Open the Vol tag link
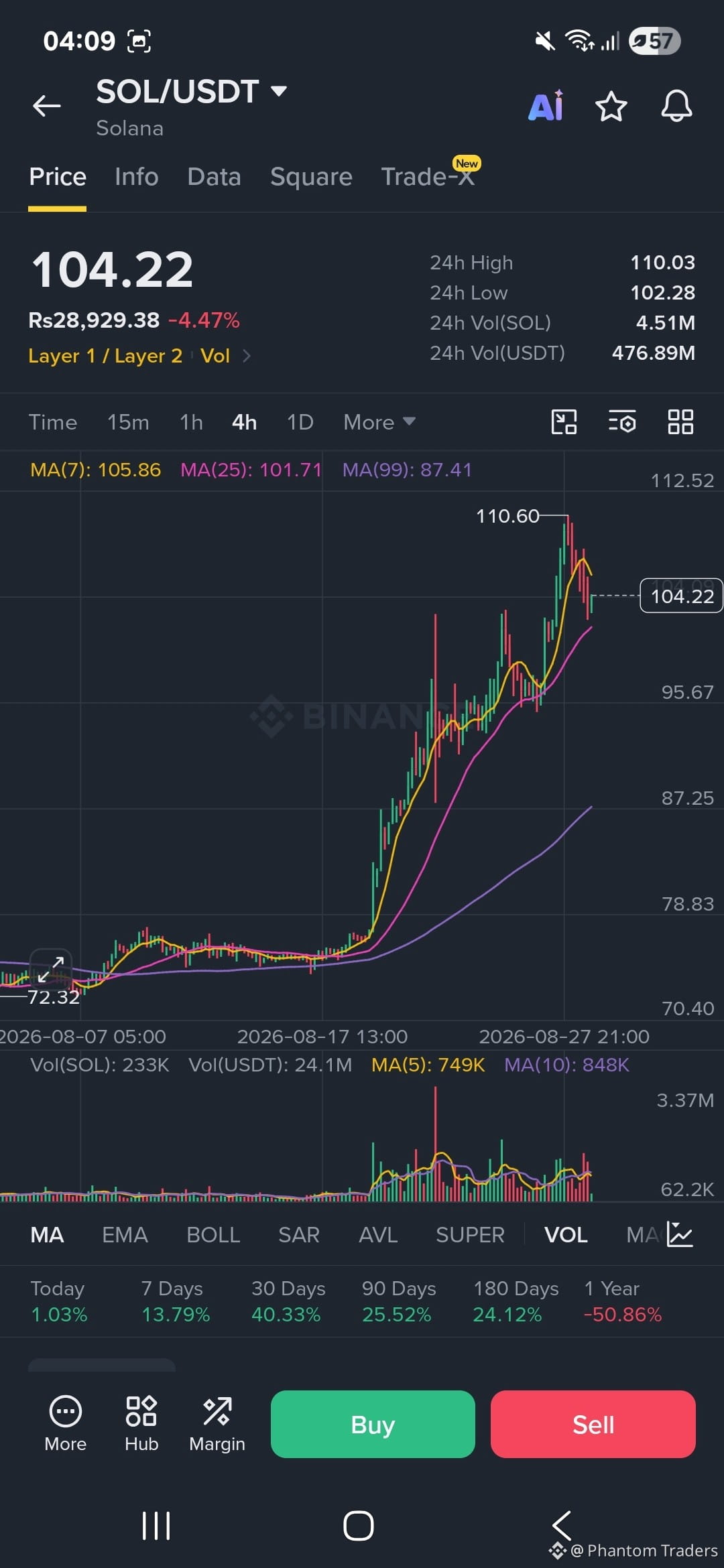The width and height of the screenshot is (724, 1568). click(x=215, y=356)
